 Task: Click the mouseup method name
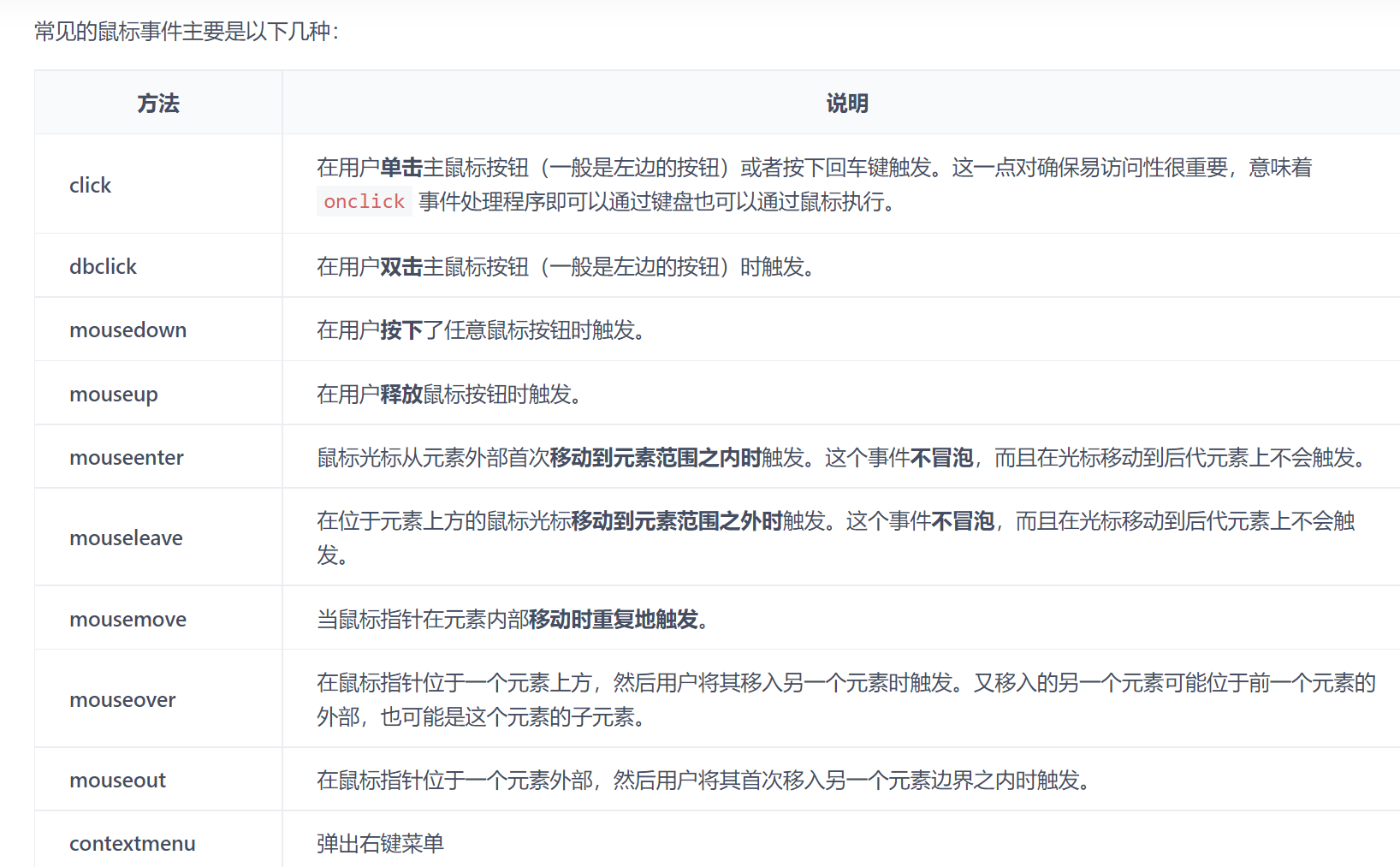coord(113,395)
